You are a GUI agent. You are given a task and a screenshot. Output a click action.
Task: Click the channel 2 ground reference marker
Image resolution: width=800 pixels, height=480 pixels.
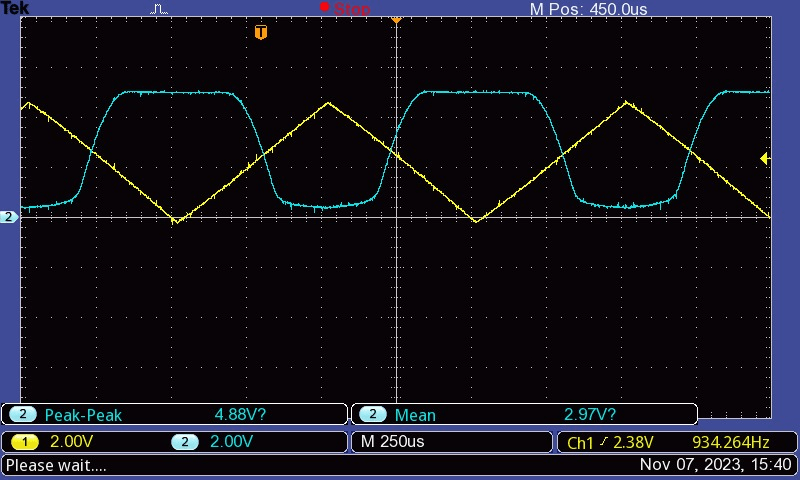[9, 217]
